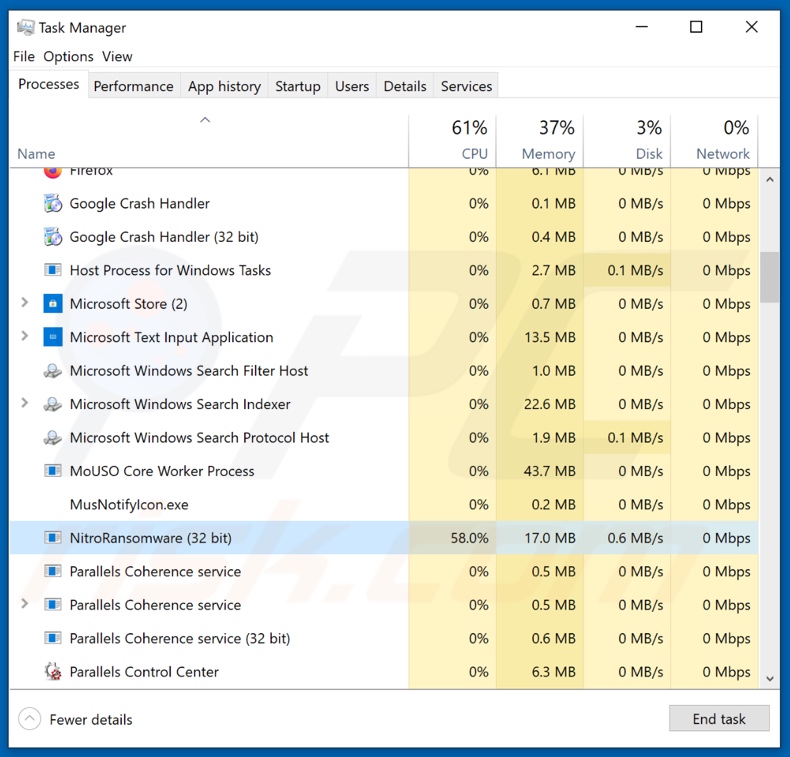This screenshot has height=757, width=790.
Task: Open the File menu
Action: click(x=24, y=56)
